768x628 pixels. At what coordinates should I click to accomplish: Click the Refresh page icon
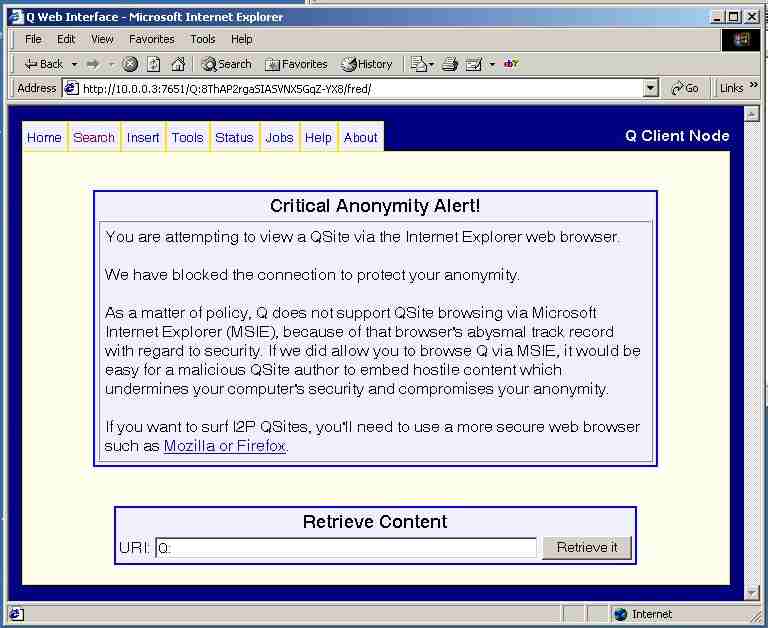click(154, 64)
